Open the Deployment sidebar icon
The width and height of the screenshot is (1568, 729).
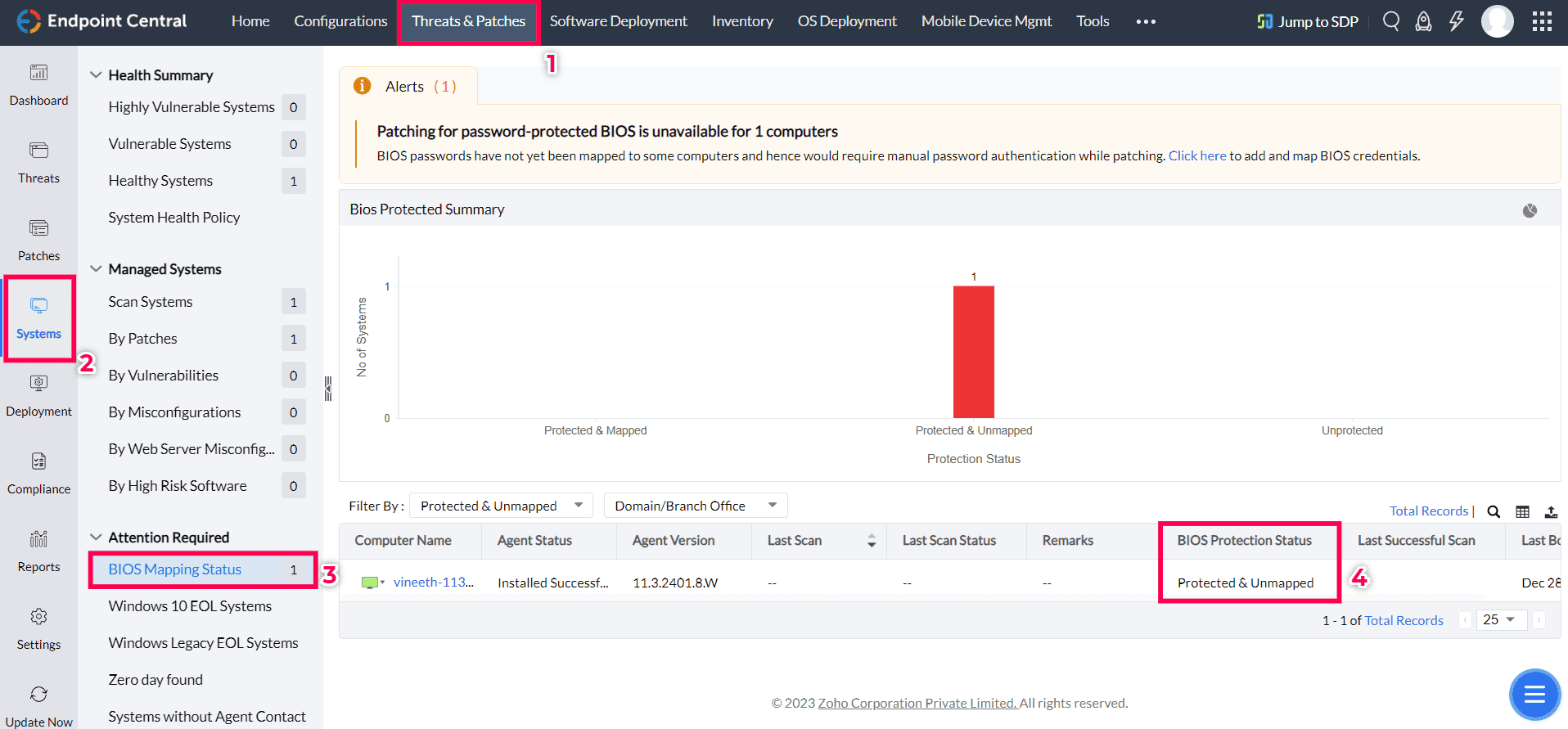pyautogui.click(x=38, y=384)
